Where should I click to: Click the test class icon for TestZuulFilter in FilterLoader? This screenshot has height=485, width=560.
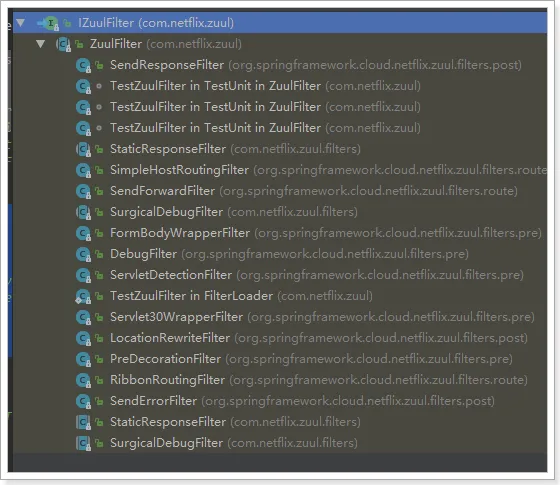point(83,296)
